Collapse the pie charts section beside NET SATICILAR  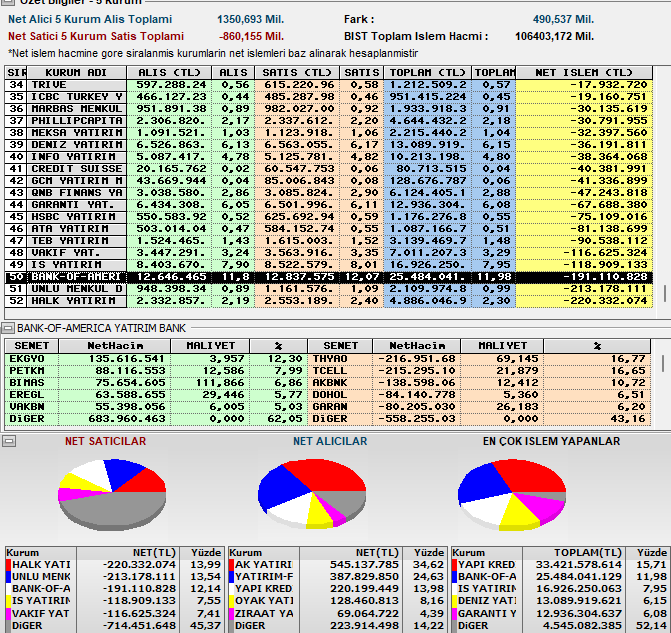click(x=9, y=441)
